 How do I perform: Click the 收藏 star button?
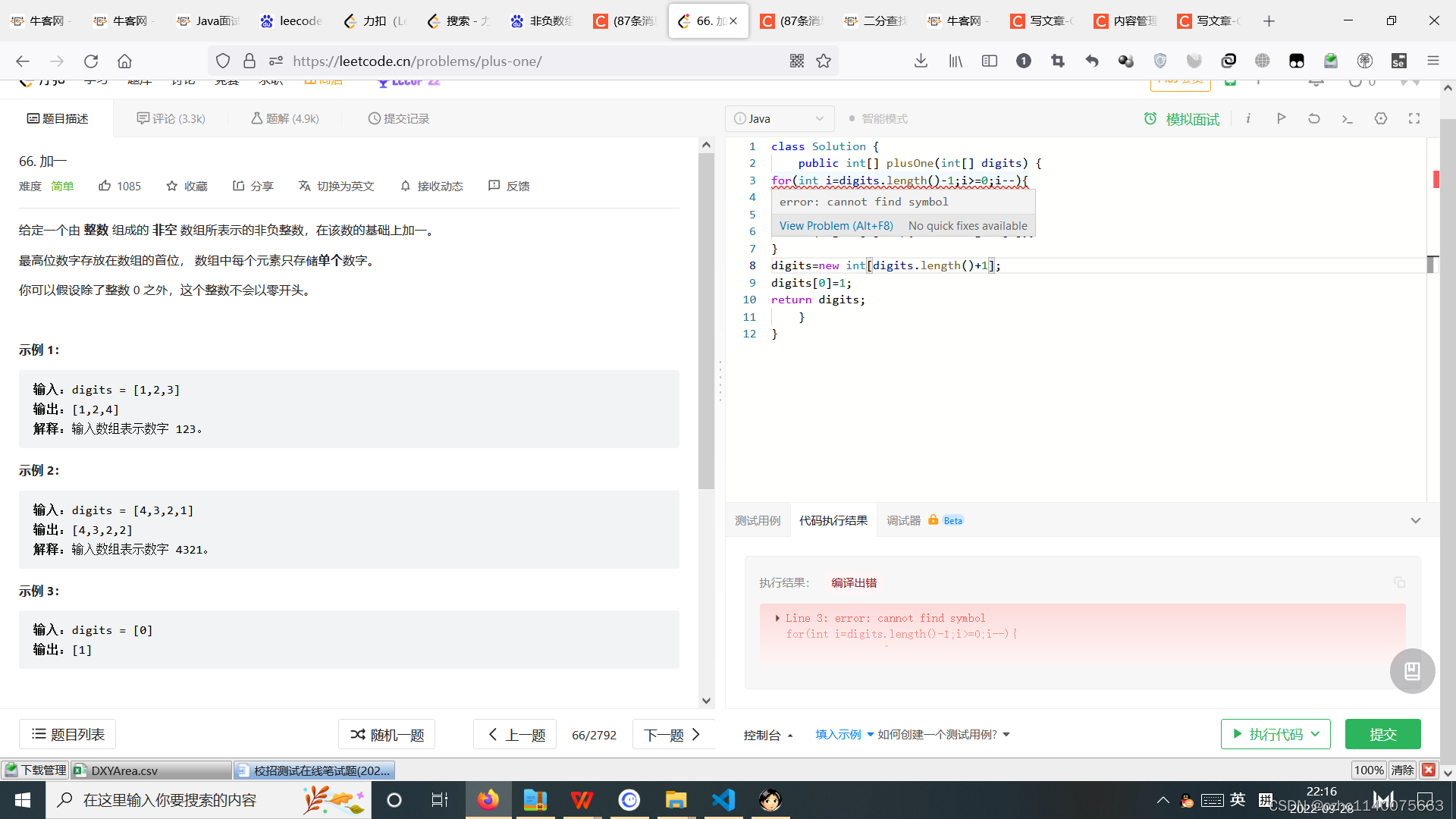coord(187,186)
